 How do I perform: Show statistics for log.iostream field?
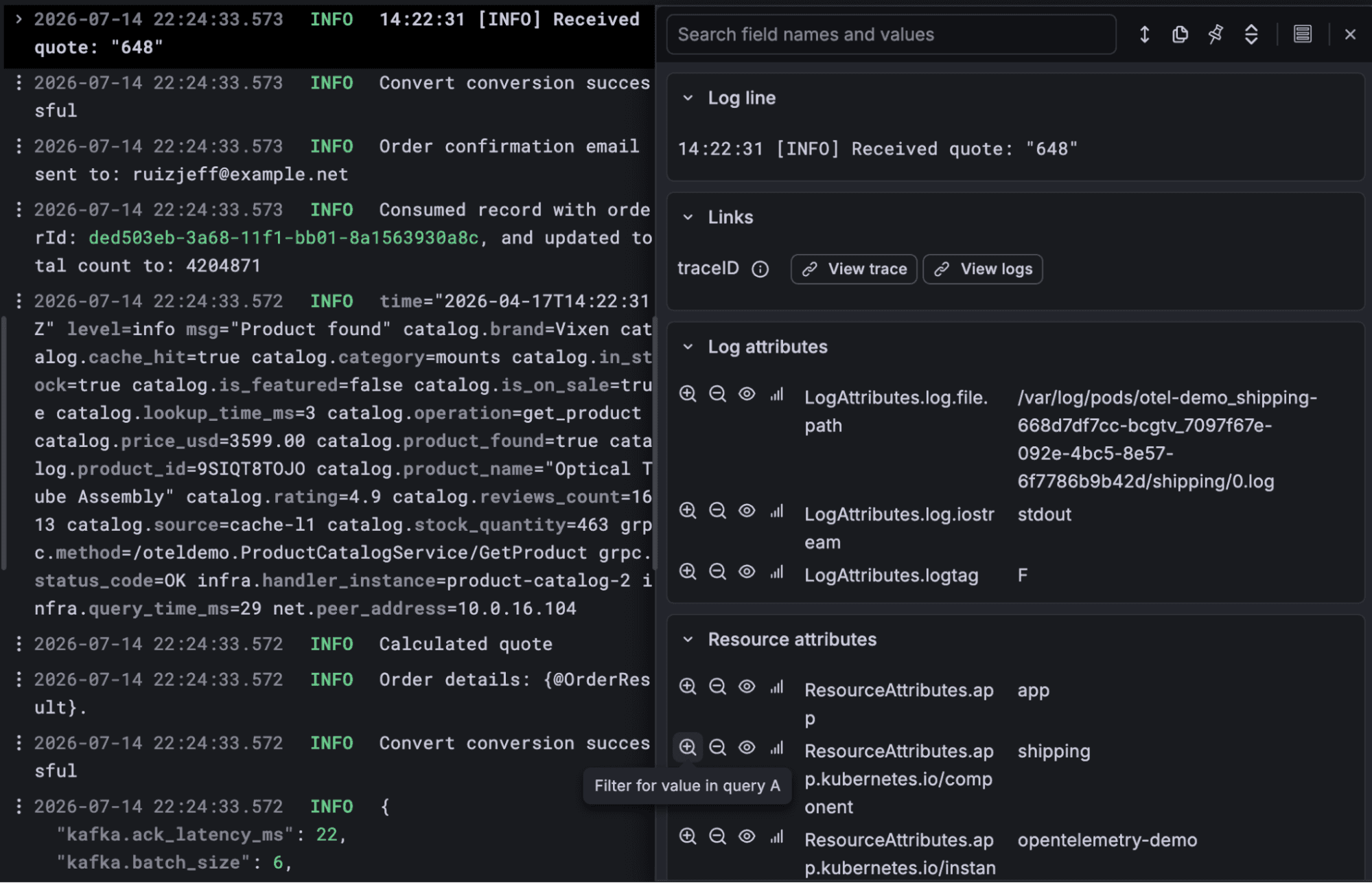coord(776,511)
